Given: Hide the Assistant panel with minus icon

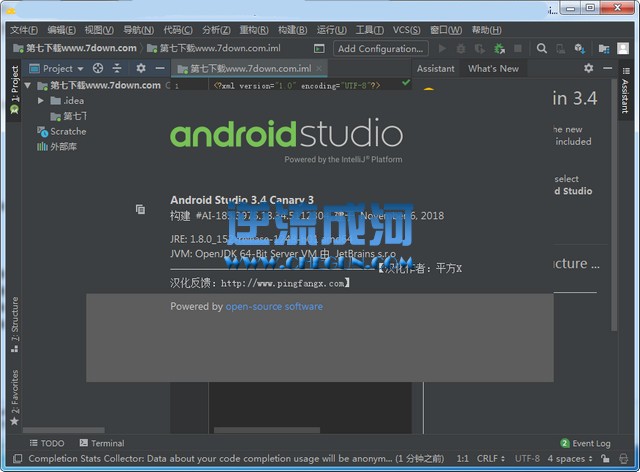Looking at the screenshot, I should coord(607,68).
